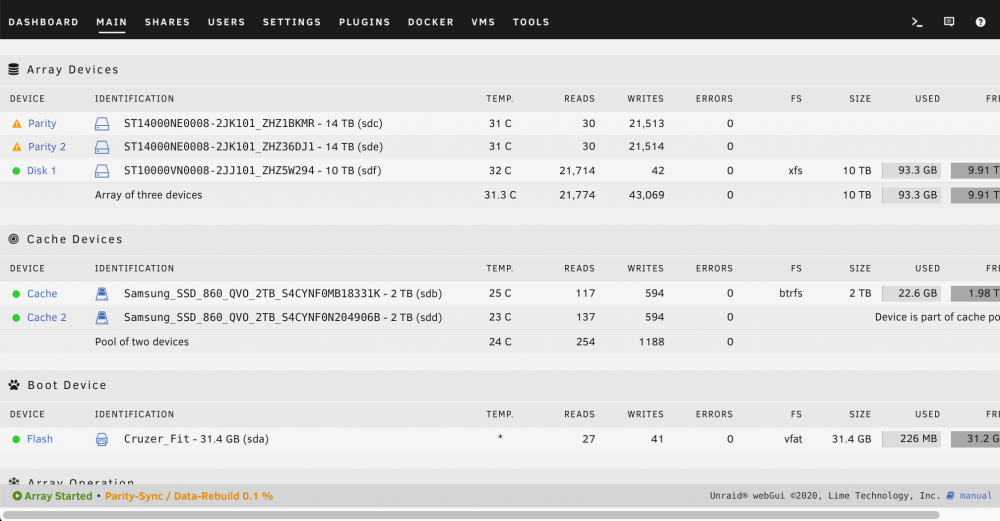Click the Parity 2 warning triangle icon
The height and width of the screenshot is (521, 1000).
pos(17,147)
